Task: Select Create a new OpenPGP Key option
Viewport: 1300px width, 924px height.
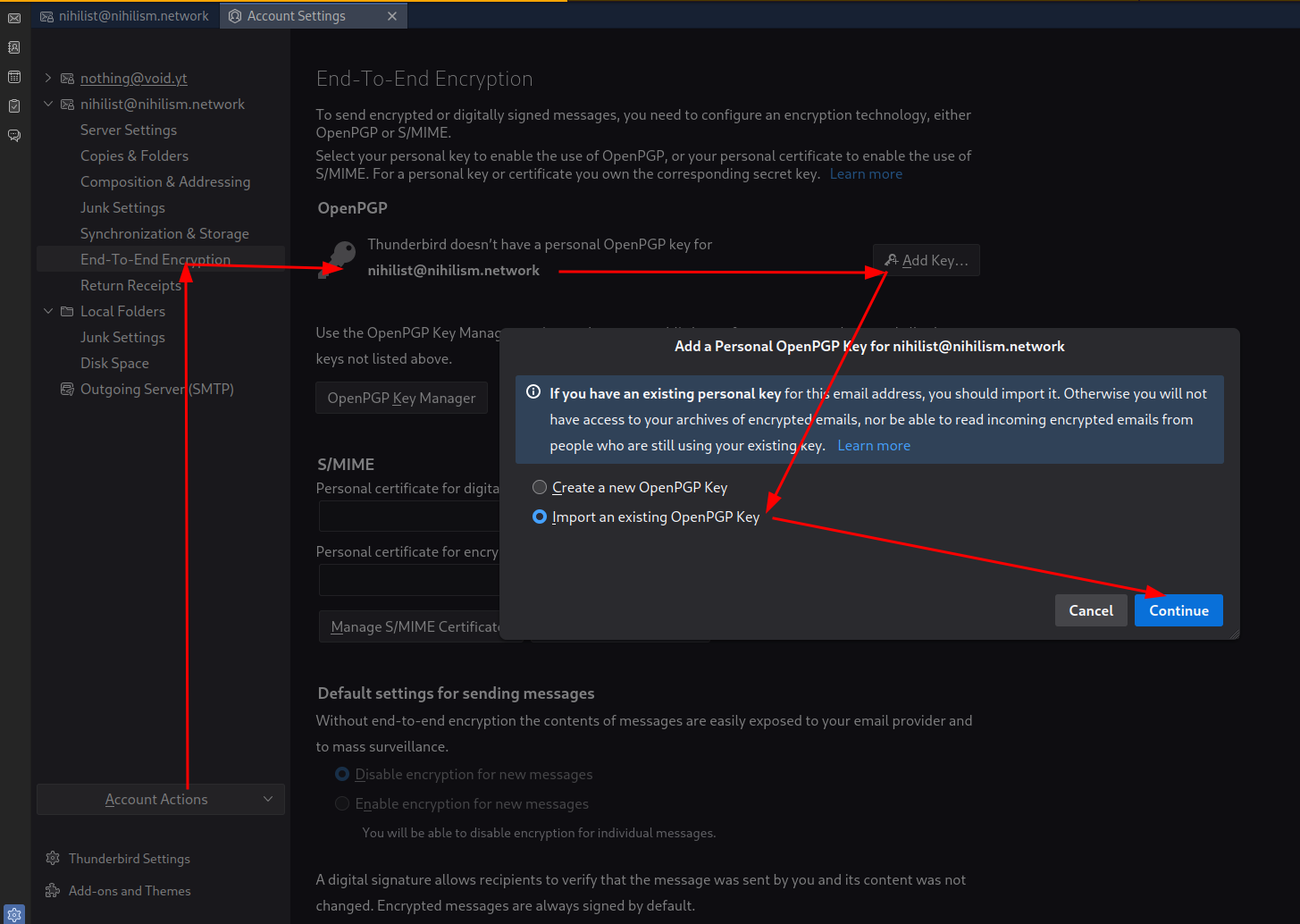Action: click(x=540, y=487)
